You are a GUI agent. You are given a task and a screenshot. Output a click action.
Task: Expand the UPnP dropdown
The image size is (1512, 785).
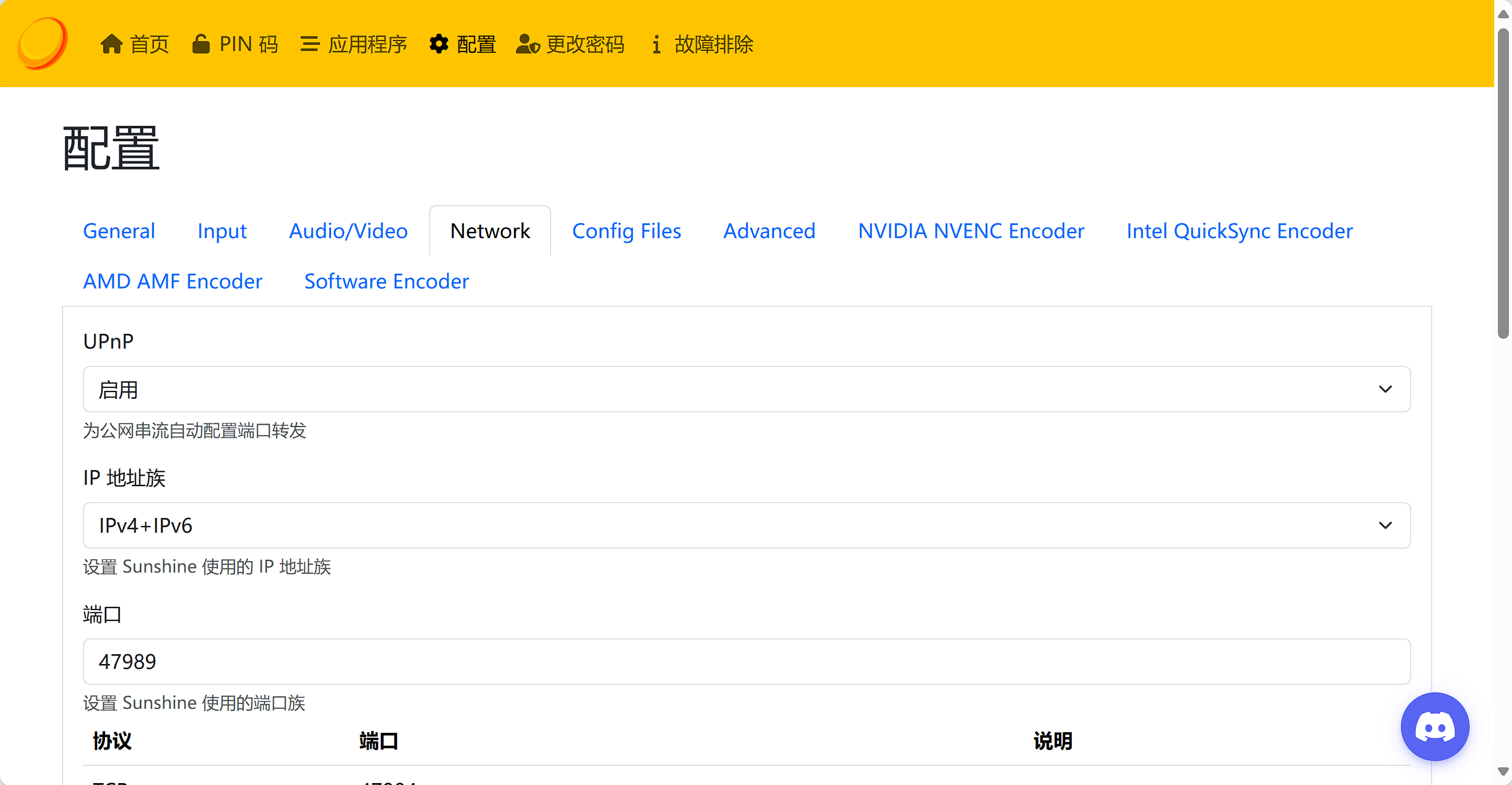tap(746, 389)
